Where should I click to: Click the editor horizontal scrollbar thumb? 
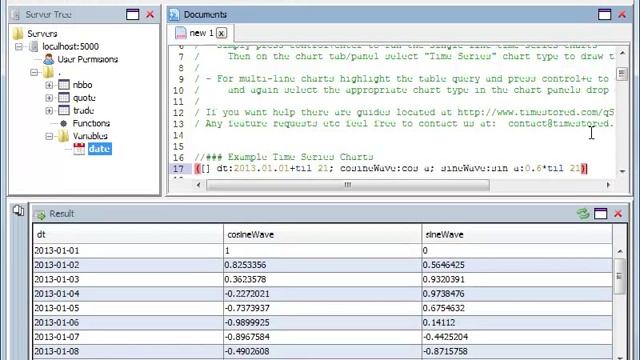click(x=348, y=185)
